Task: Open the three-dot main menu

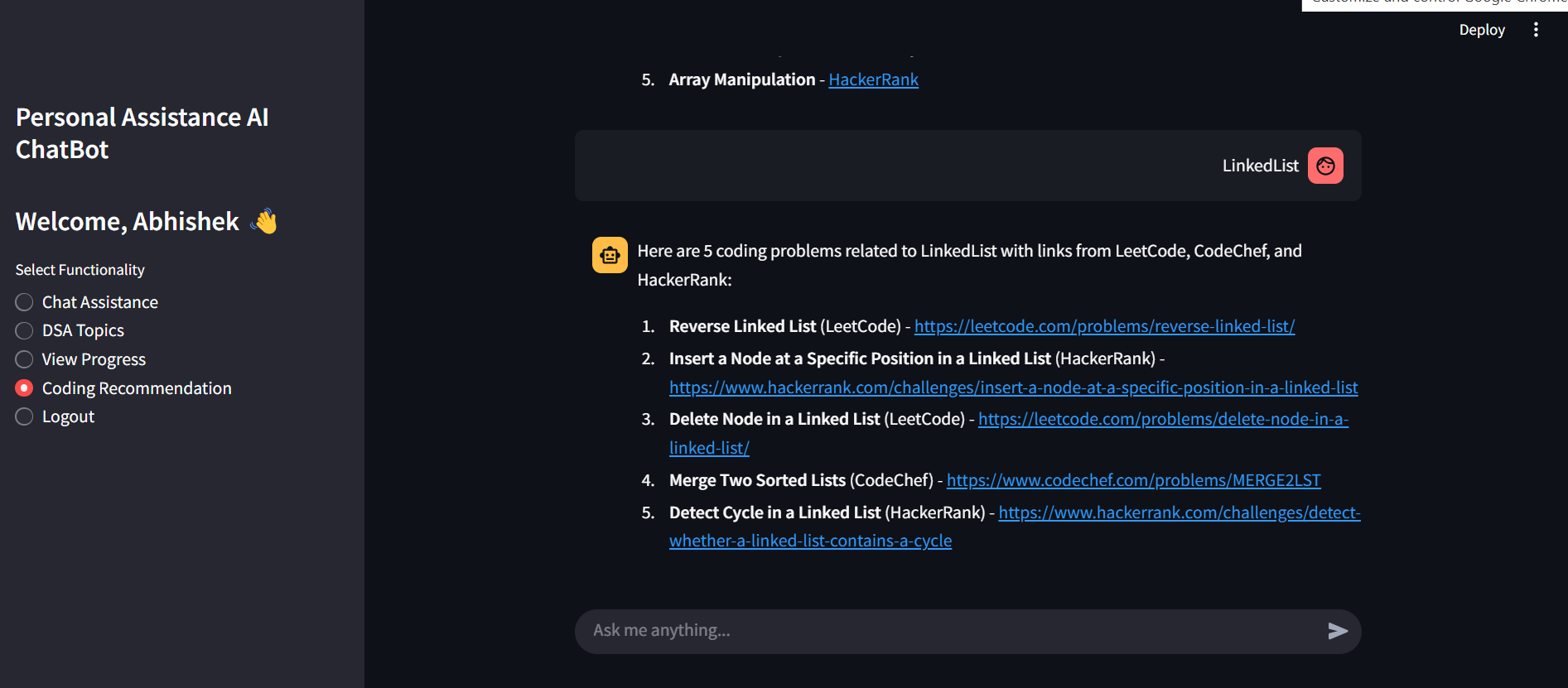Action: pyautogui.click(x=1536, y=30)
